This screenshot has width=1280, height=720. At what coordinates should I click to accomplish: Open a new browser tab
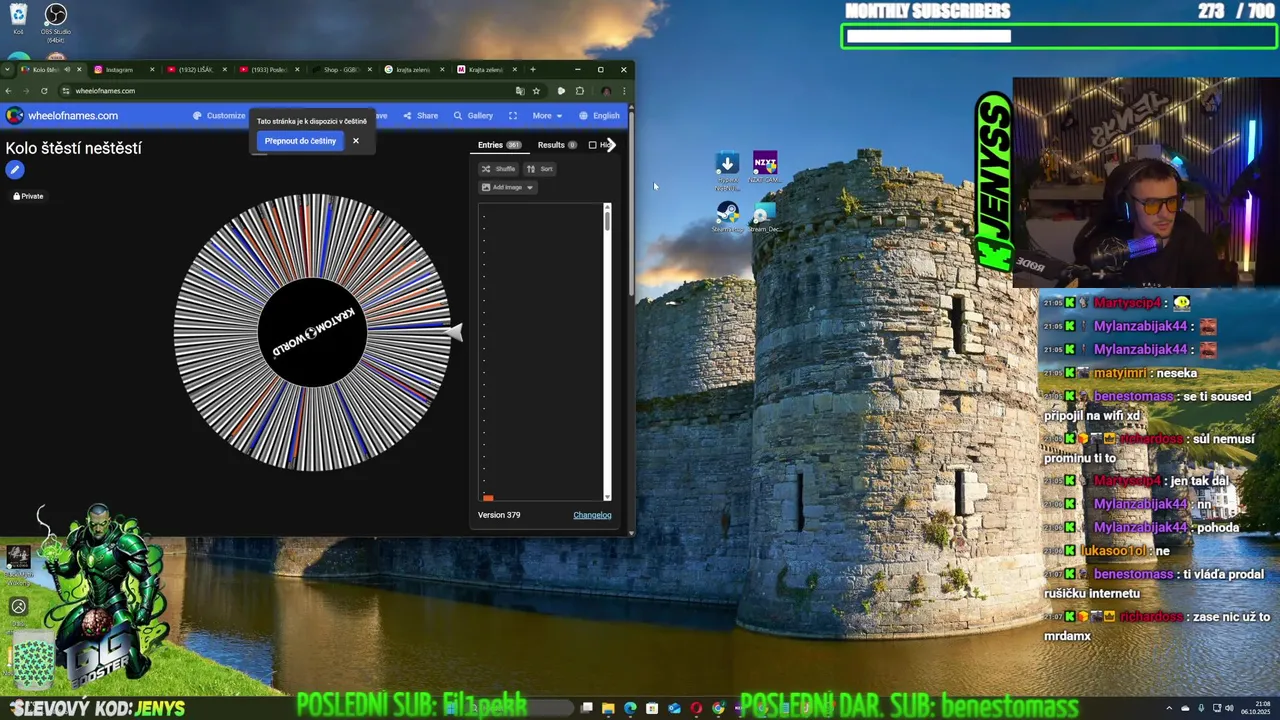533,70
